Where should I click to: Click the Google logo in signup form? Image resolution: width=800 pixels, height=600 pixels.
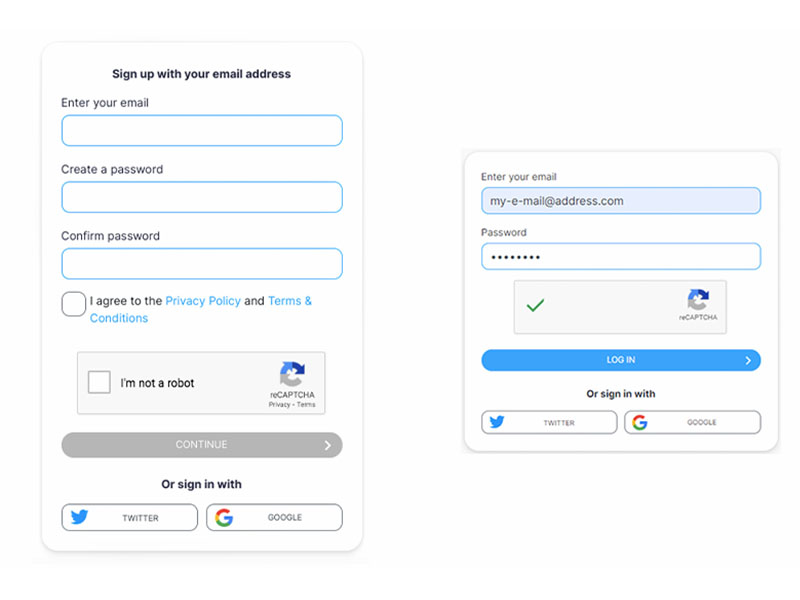pyautogui.click(x=224, y=517)
